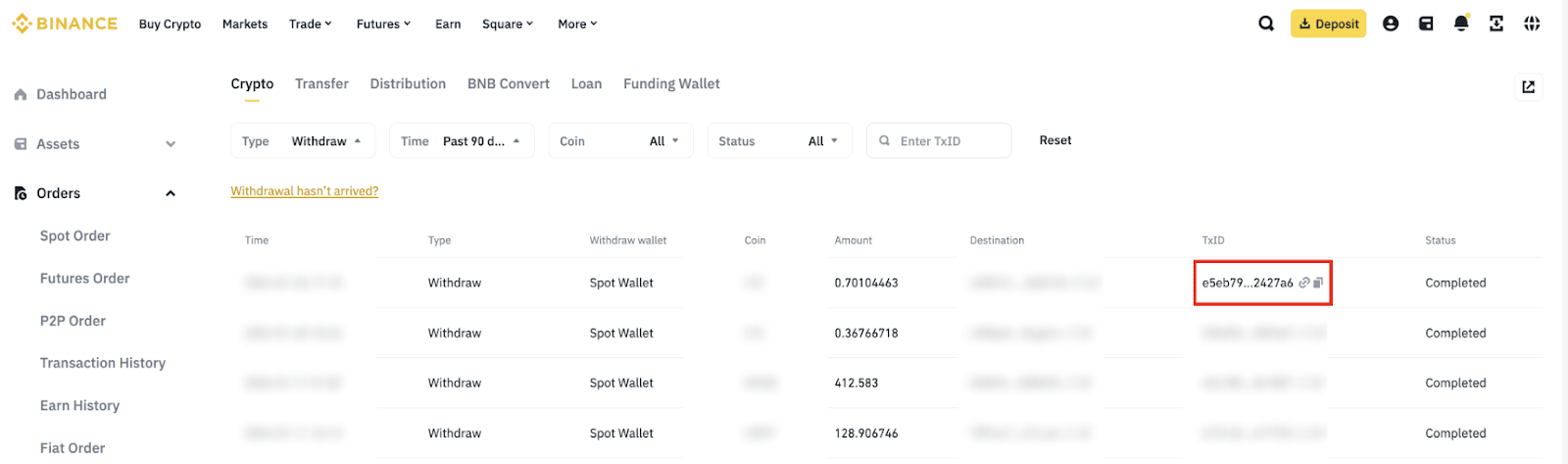Viewport: 1568px width, 464px height.
Task: Collapse the Orders sidebar section
Action: click(x=171, y=193)
